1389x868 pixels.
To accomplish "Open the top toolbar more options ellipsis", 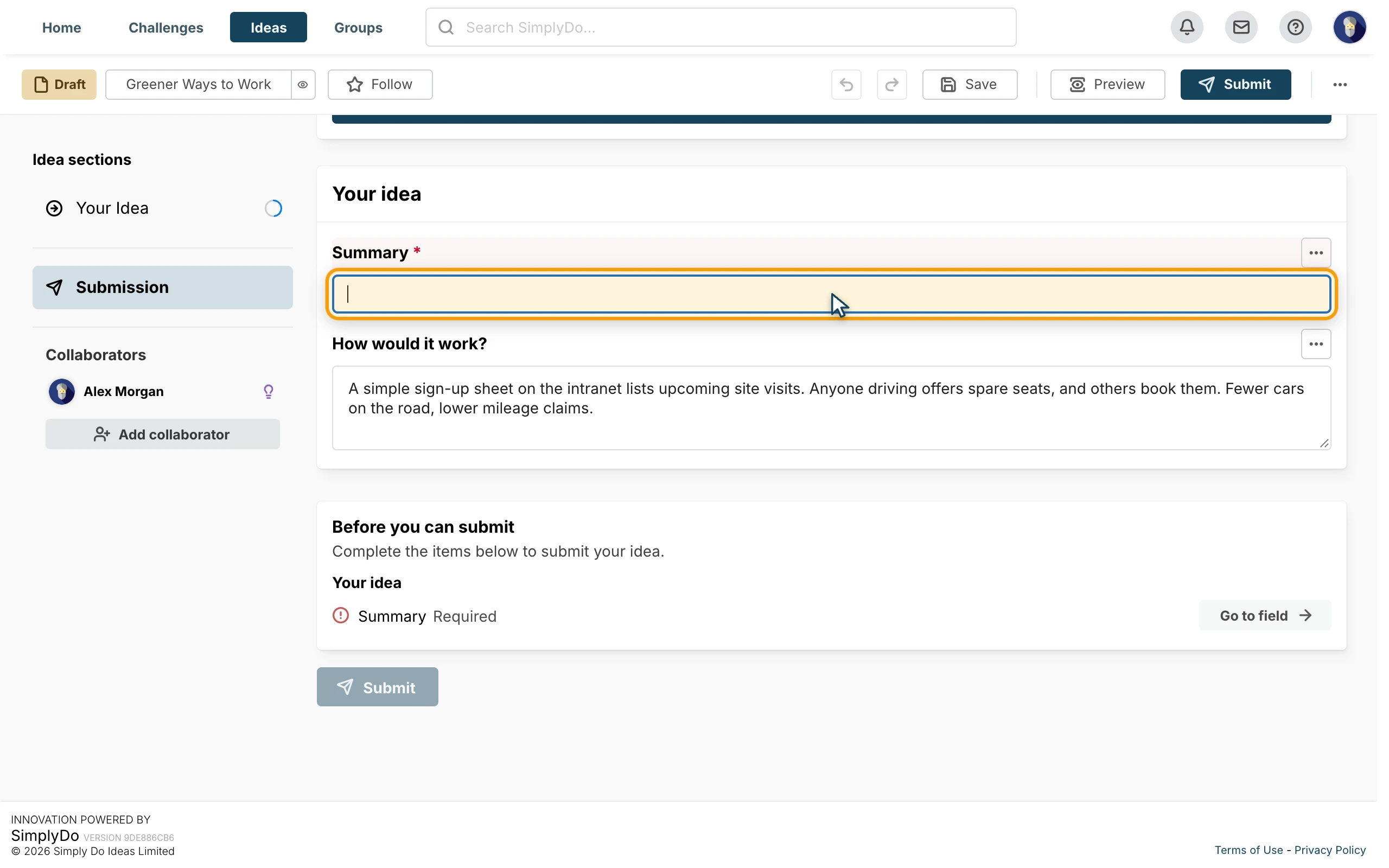I will tap(1340, 85).
